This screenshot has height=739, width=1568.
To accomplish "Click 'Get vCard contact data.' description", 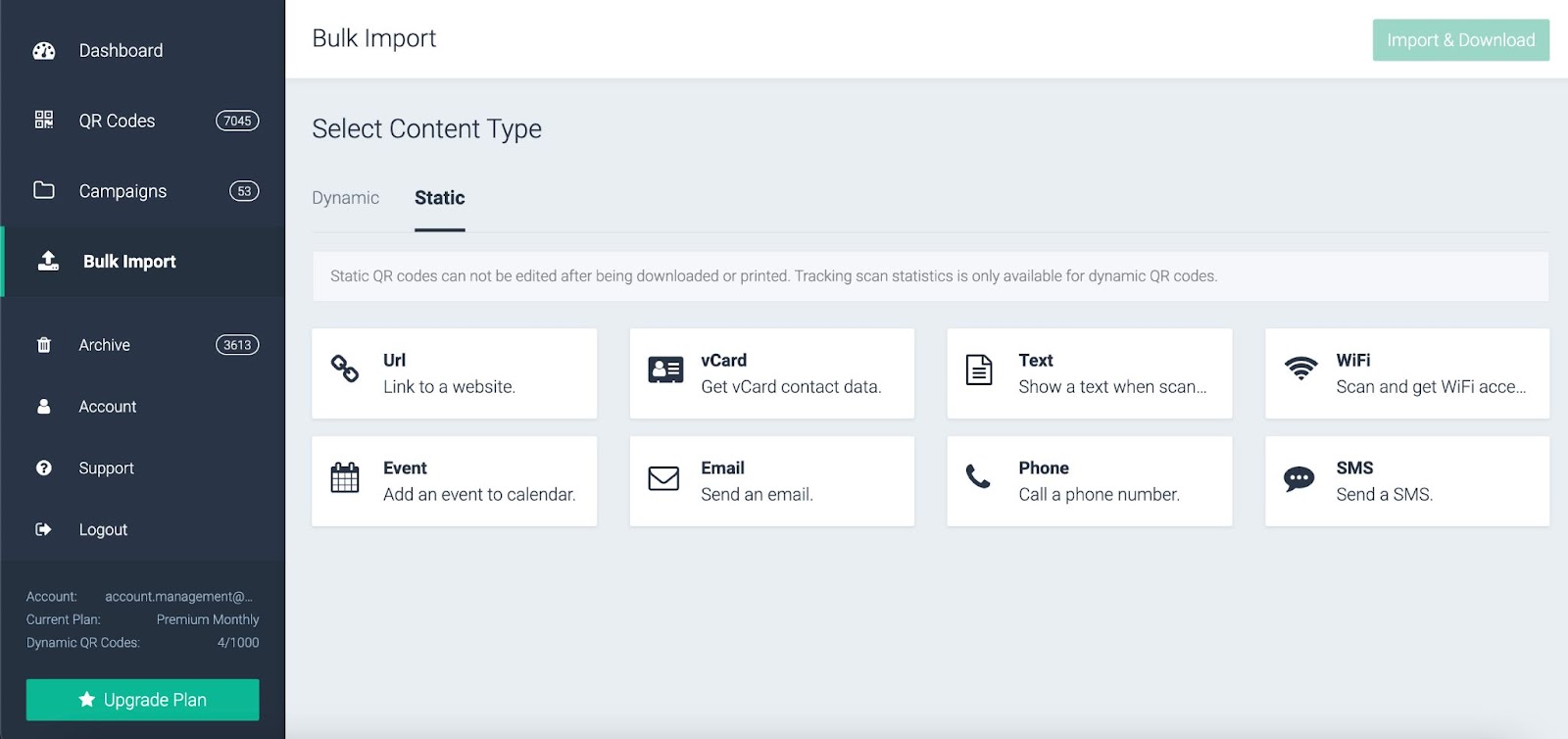I will point(791,387).
